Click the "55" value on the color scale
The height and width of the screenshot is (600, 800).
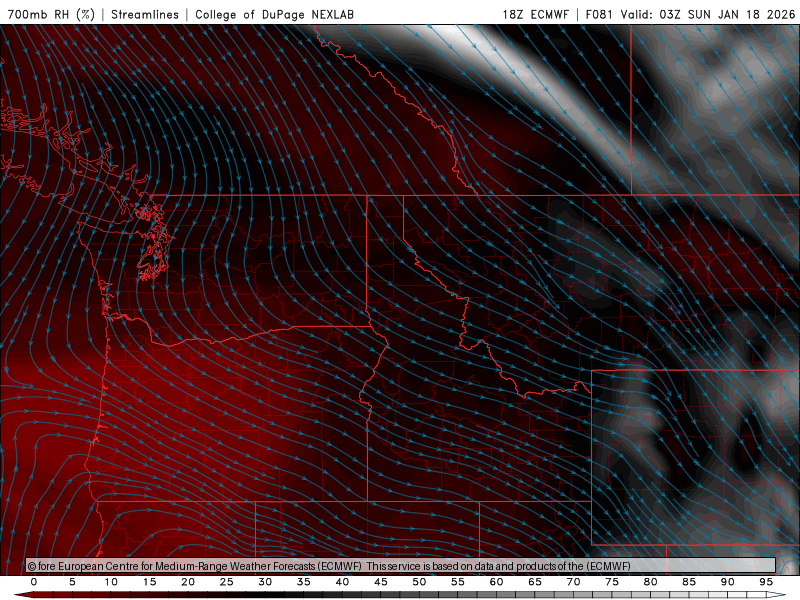[x=458, y=582]
